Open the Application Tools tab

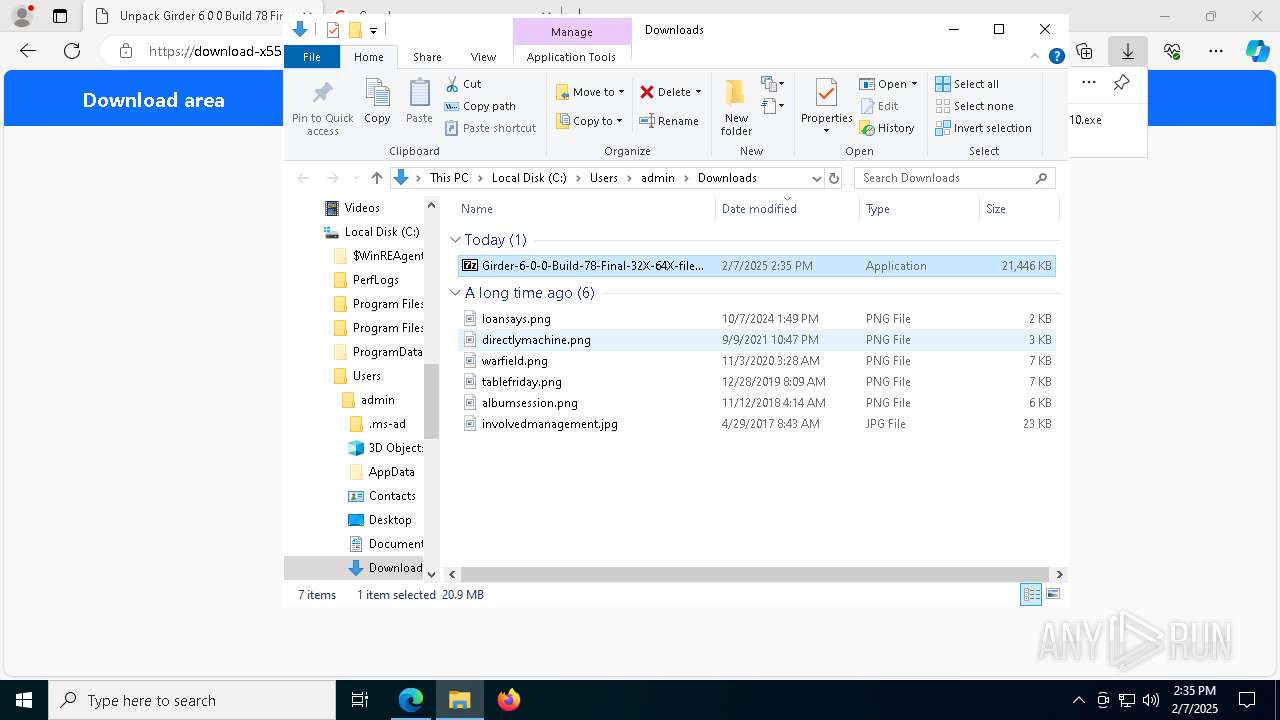click(571, 57)
